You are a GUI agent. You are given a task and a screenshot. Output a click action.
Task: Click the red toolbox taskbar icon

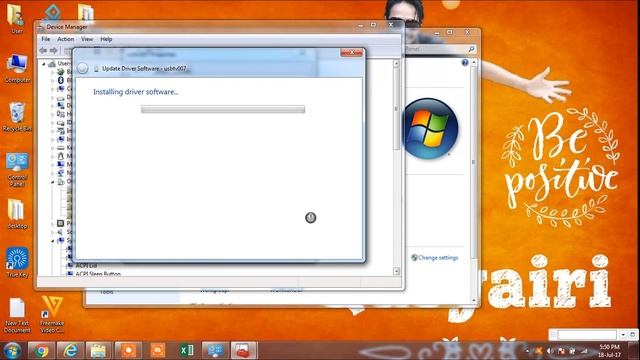[244, 351]
